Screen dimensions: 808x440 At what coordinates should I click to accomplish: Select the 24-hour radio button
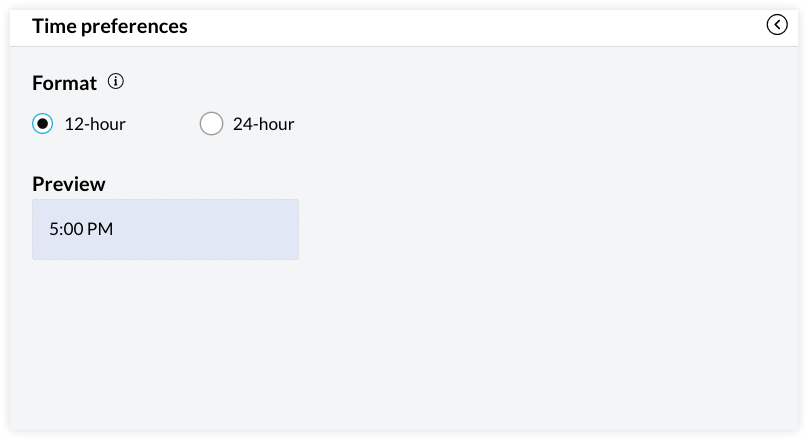coord(211,124)
